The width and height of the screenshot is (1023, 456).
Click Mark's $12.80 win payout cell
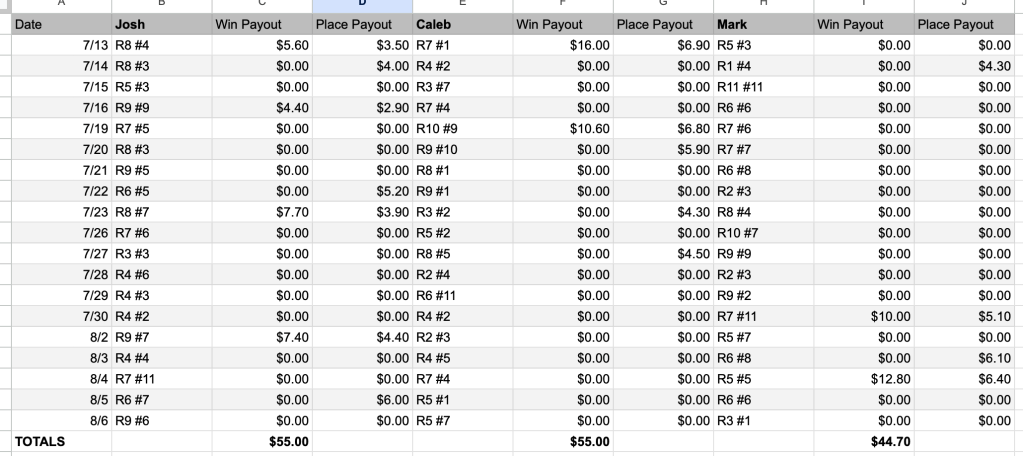click(864, 379)
